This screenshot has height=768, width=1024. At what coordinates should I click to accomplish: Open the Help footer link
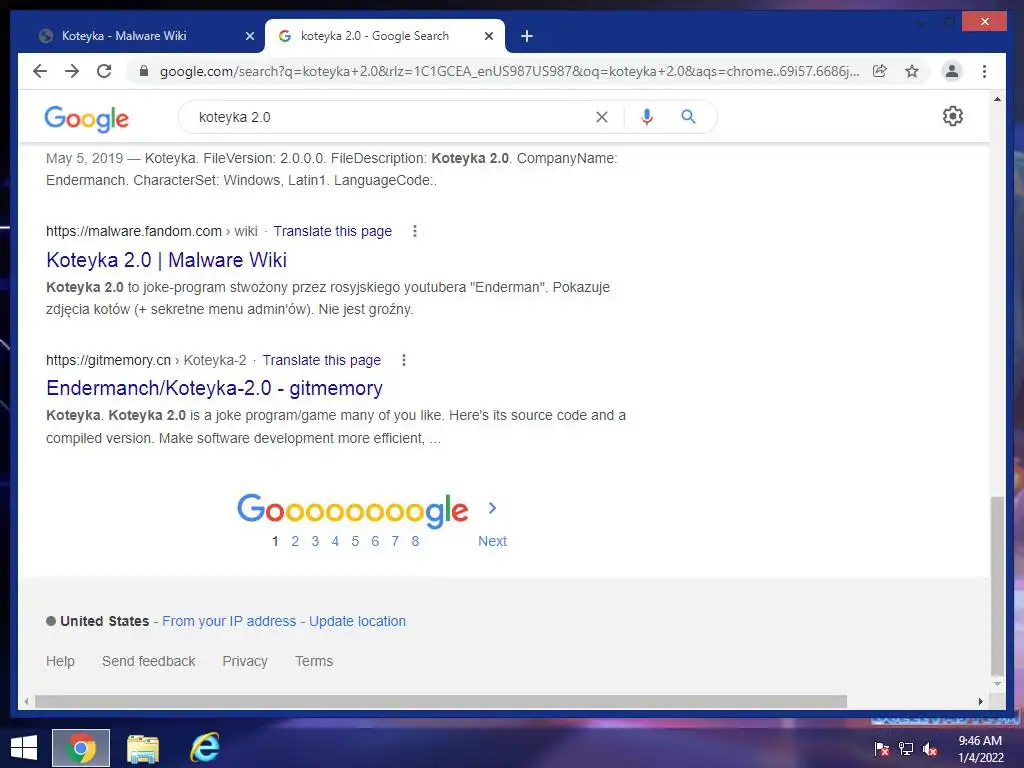pyautogui.click(x=60, y=661)
